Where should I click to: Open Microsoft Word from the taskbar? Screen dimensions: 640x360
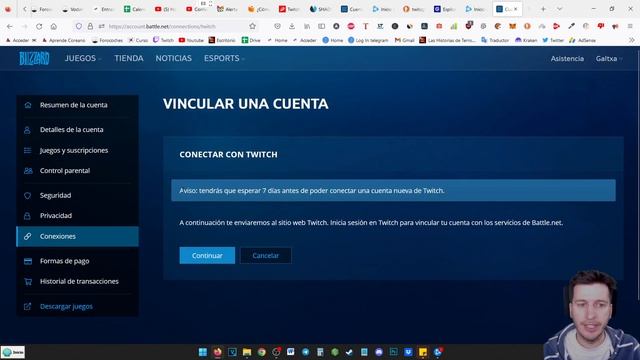291,352
